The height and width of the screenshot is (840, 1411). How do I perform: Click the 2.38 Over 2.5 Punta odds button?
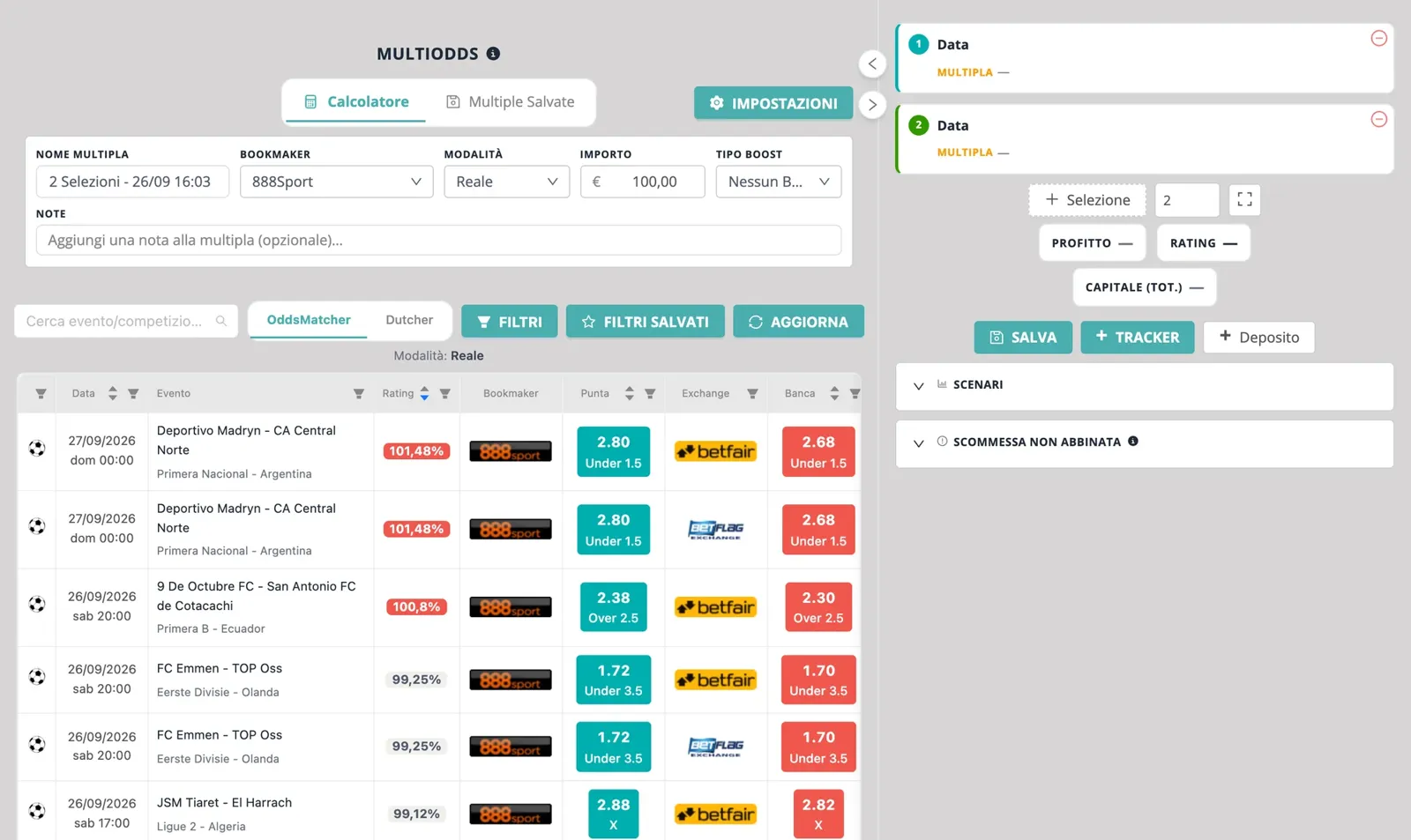pos(614,606)
